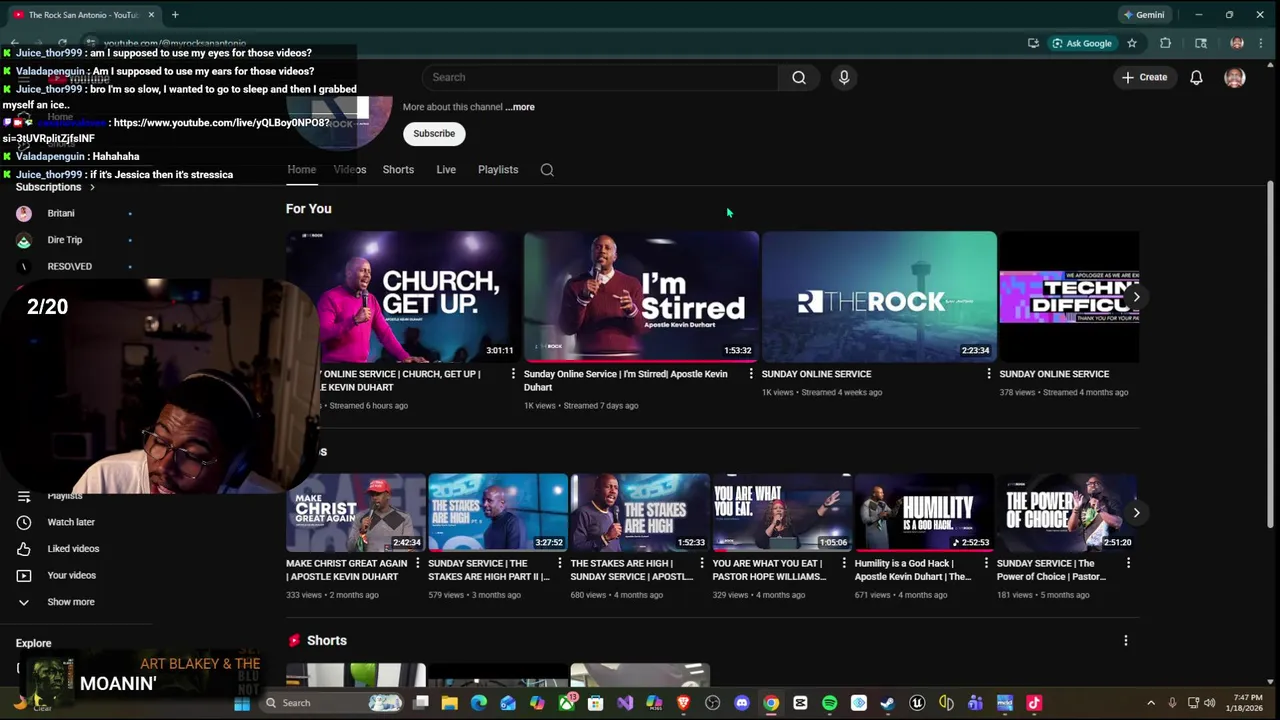Play CHURCH, GET UP thumbnail
Image resolution: width=1280 pixels, height=720 pixels.
pos(402,297)
